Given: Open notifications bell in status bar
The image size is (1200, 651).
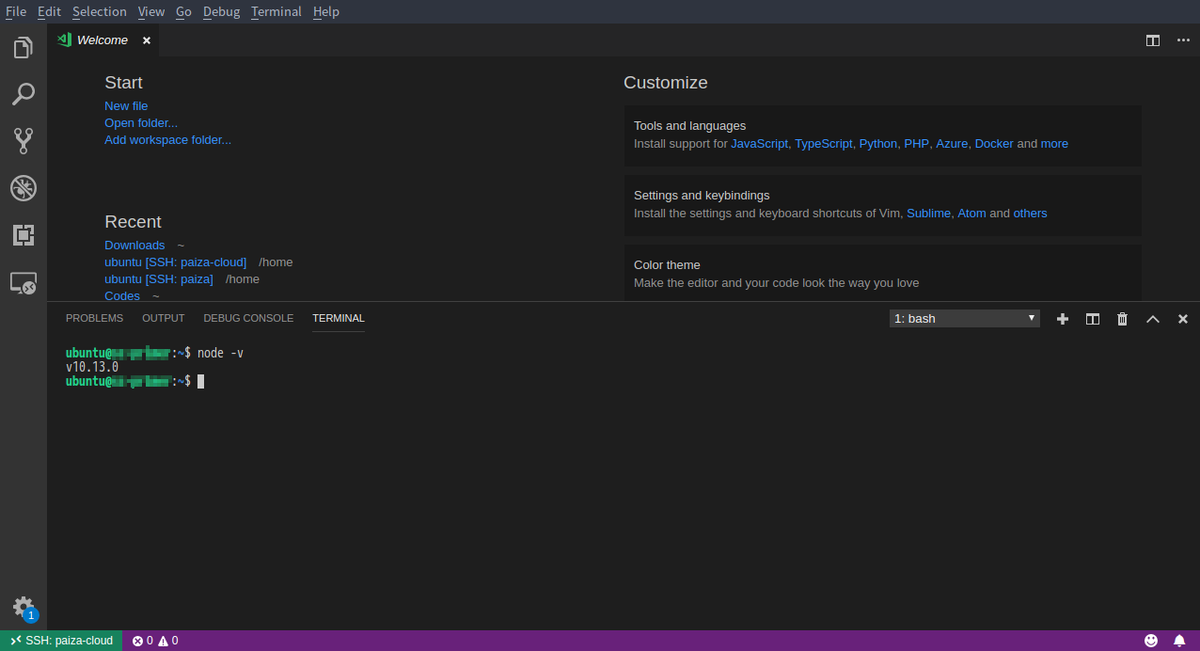Looking at the screenshot, I should click(x=1180, y=640).
